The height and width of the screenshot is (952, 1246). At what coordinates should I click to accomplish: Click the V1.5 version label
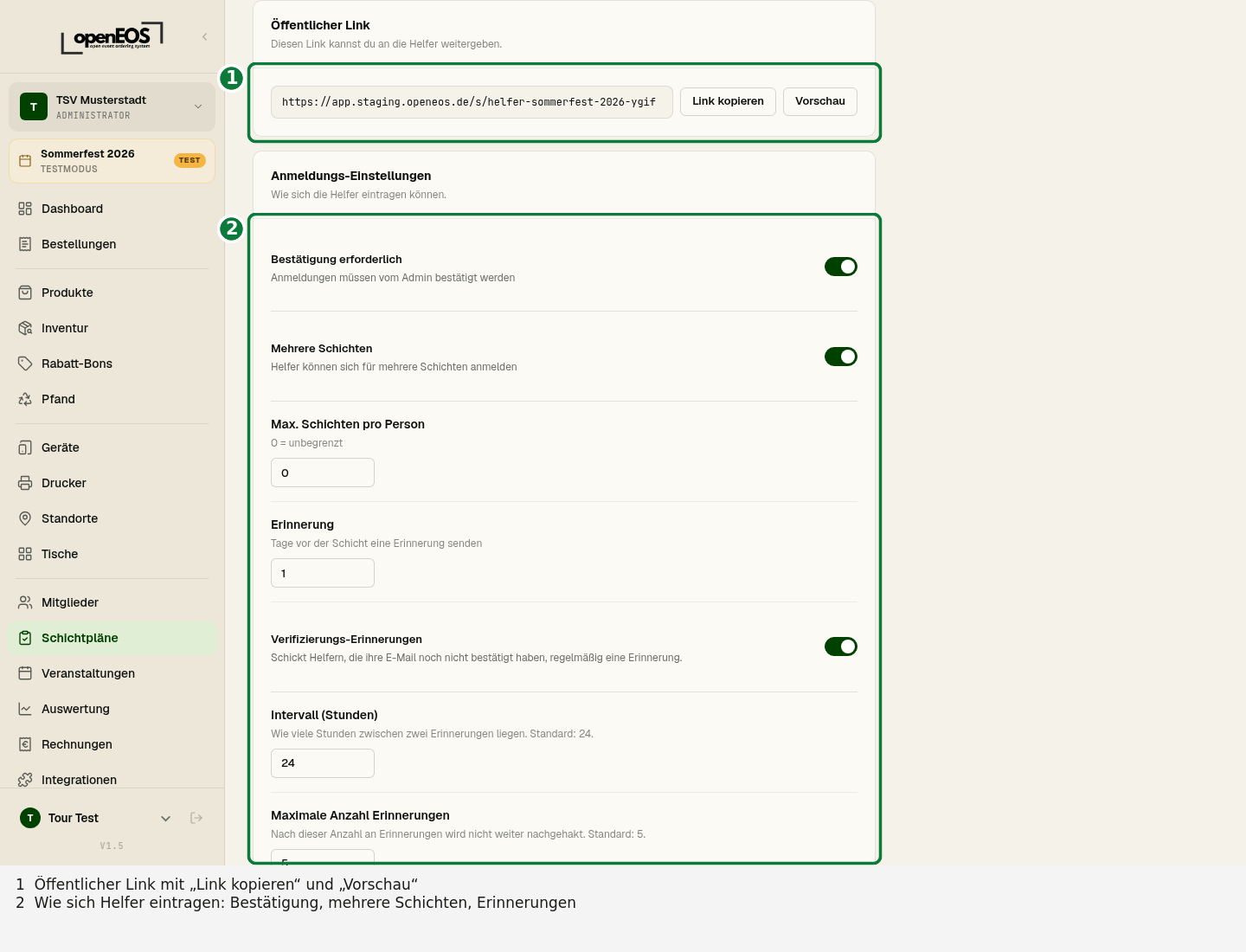pyautogui.click(x=112, y=846)
